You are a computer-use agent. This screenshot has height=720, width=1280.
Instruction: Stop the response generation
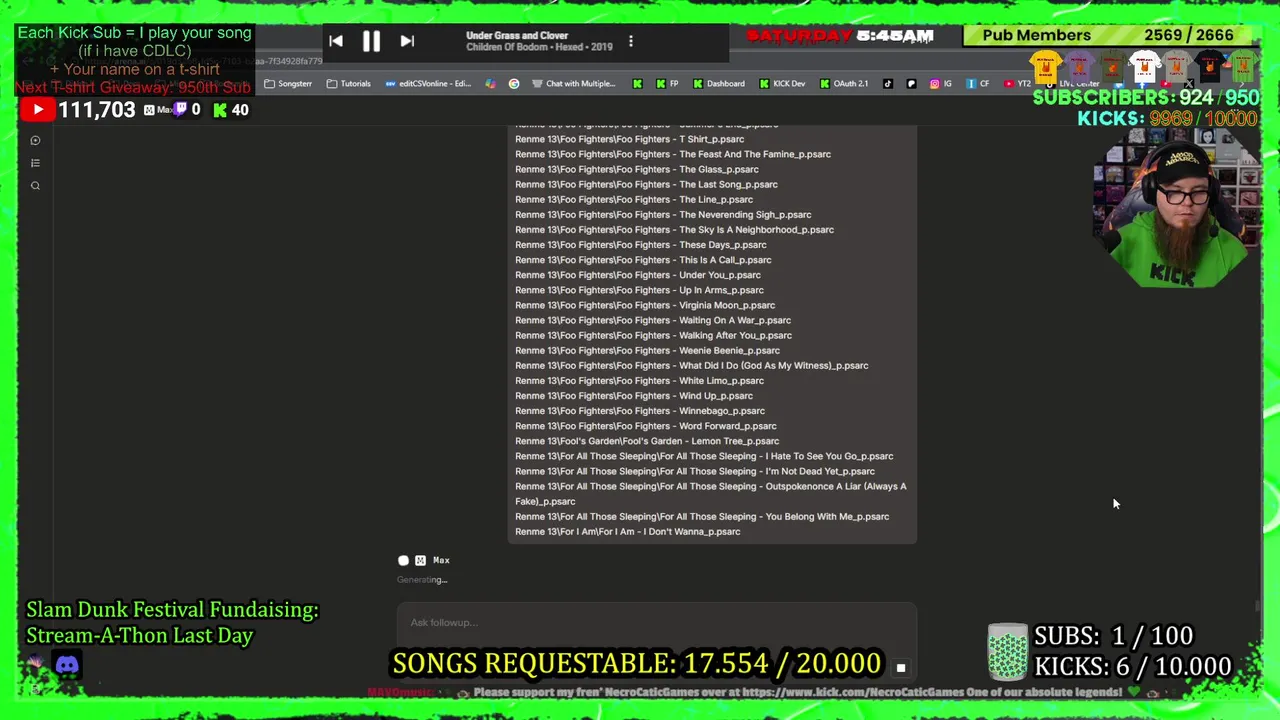point(900,668)
